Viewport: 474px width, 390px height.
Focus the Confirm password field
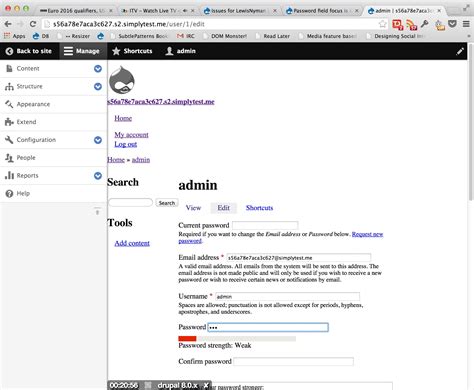(x=293, y=361)
